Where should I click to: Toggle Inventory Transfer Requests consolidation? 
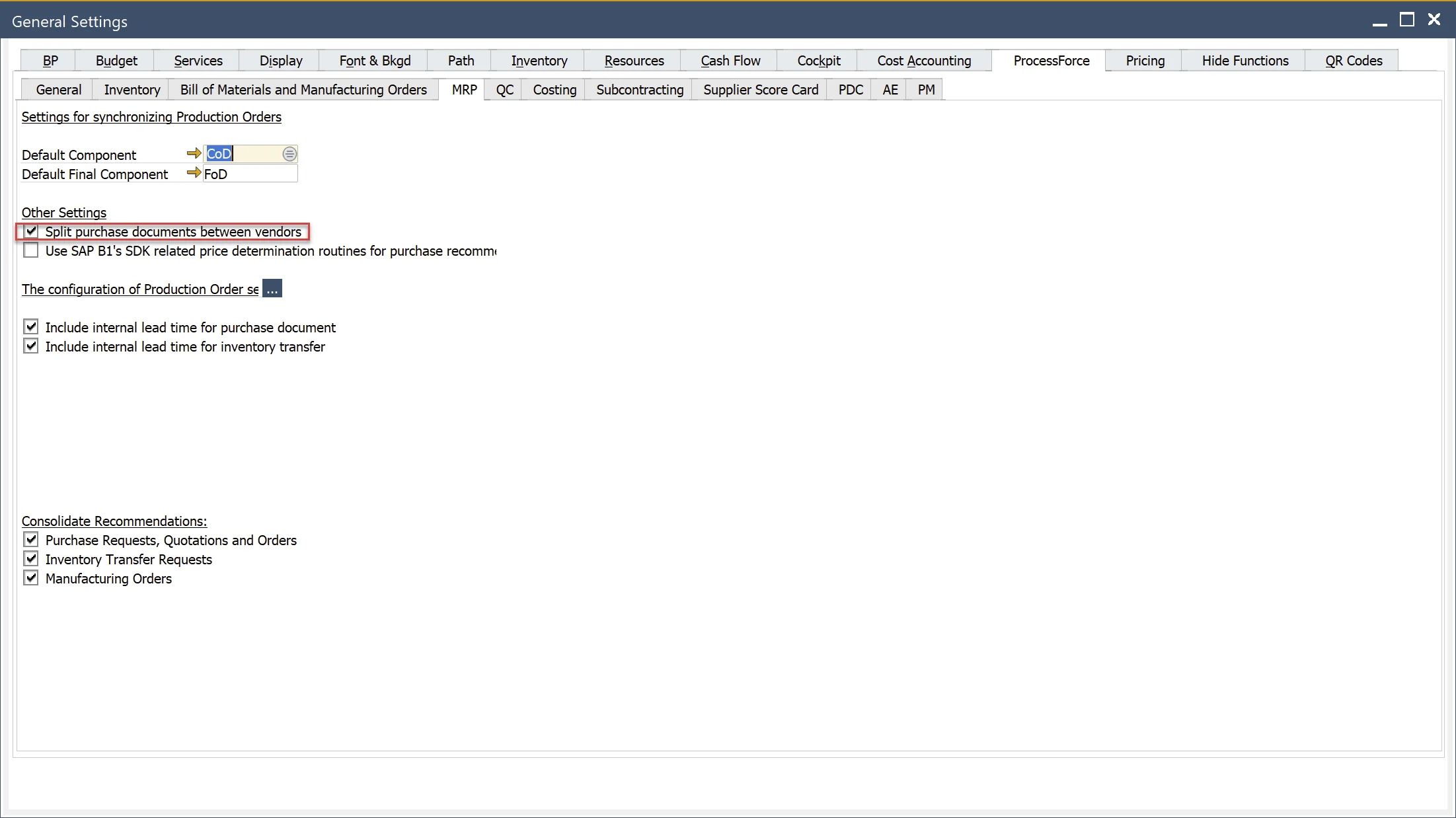click(x=31, y=559)
